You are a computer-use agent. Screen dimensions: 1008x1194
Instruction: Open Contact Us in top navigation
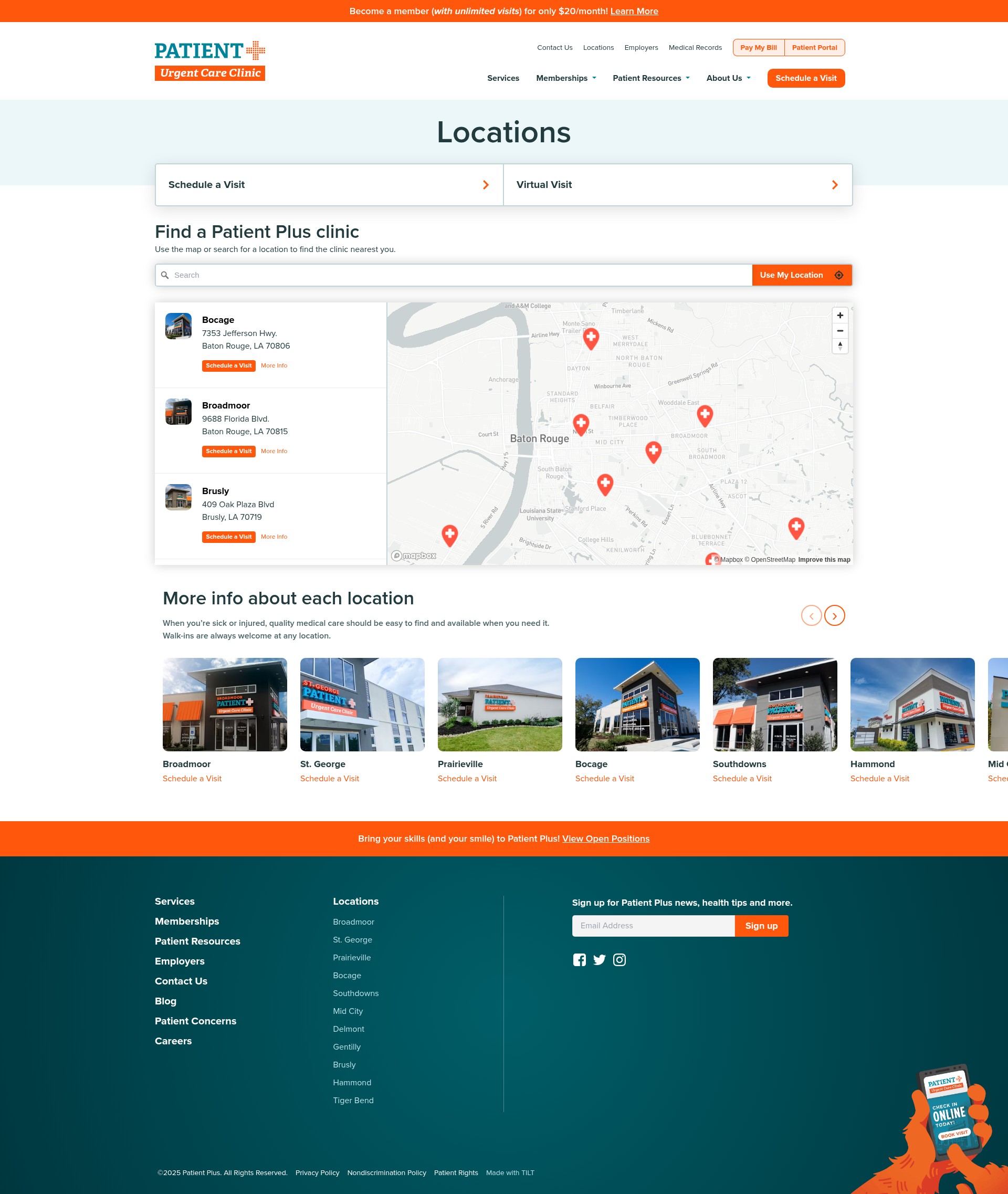(554, 47)
